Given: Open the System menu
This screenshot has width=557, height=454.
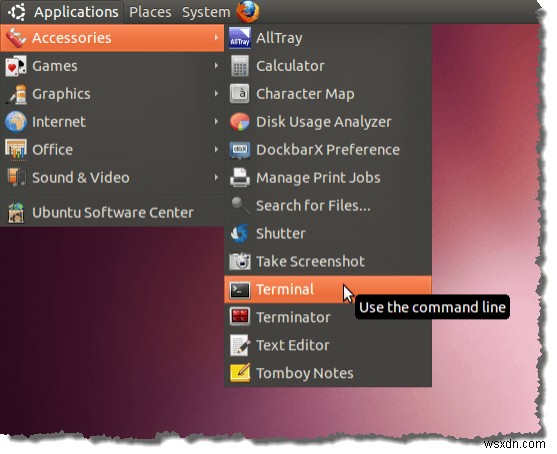Looking at the screenshot, I should tap(206, 12).
